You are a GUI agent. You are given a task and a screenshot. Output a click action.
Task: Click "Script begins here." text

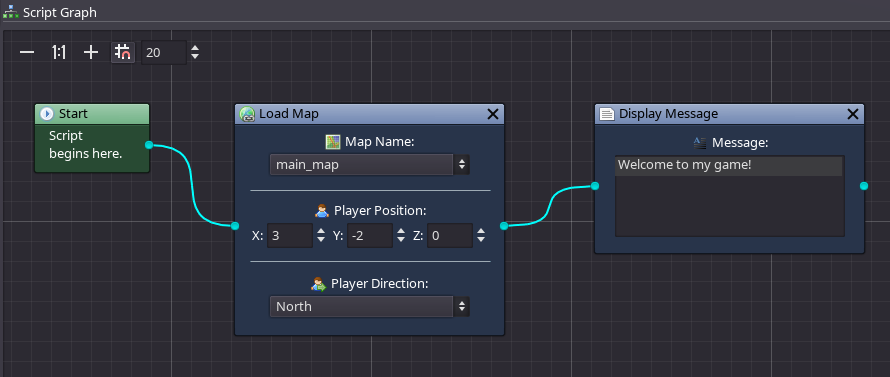[86, 145]
